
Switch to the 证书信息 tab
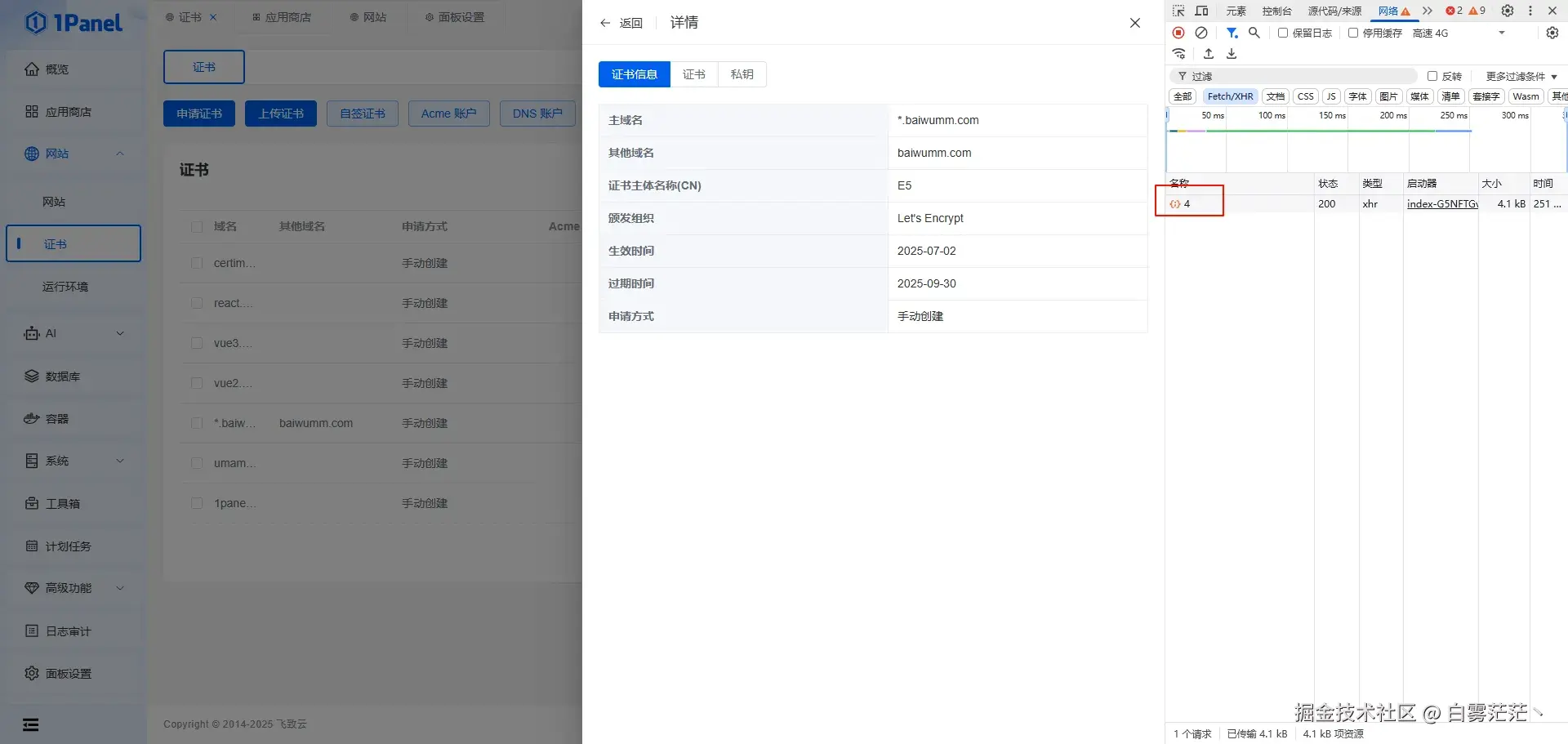tap(635, 74)
